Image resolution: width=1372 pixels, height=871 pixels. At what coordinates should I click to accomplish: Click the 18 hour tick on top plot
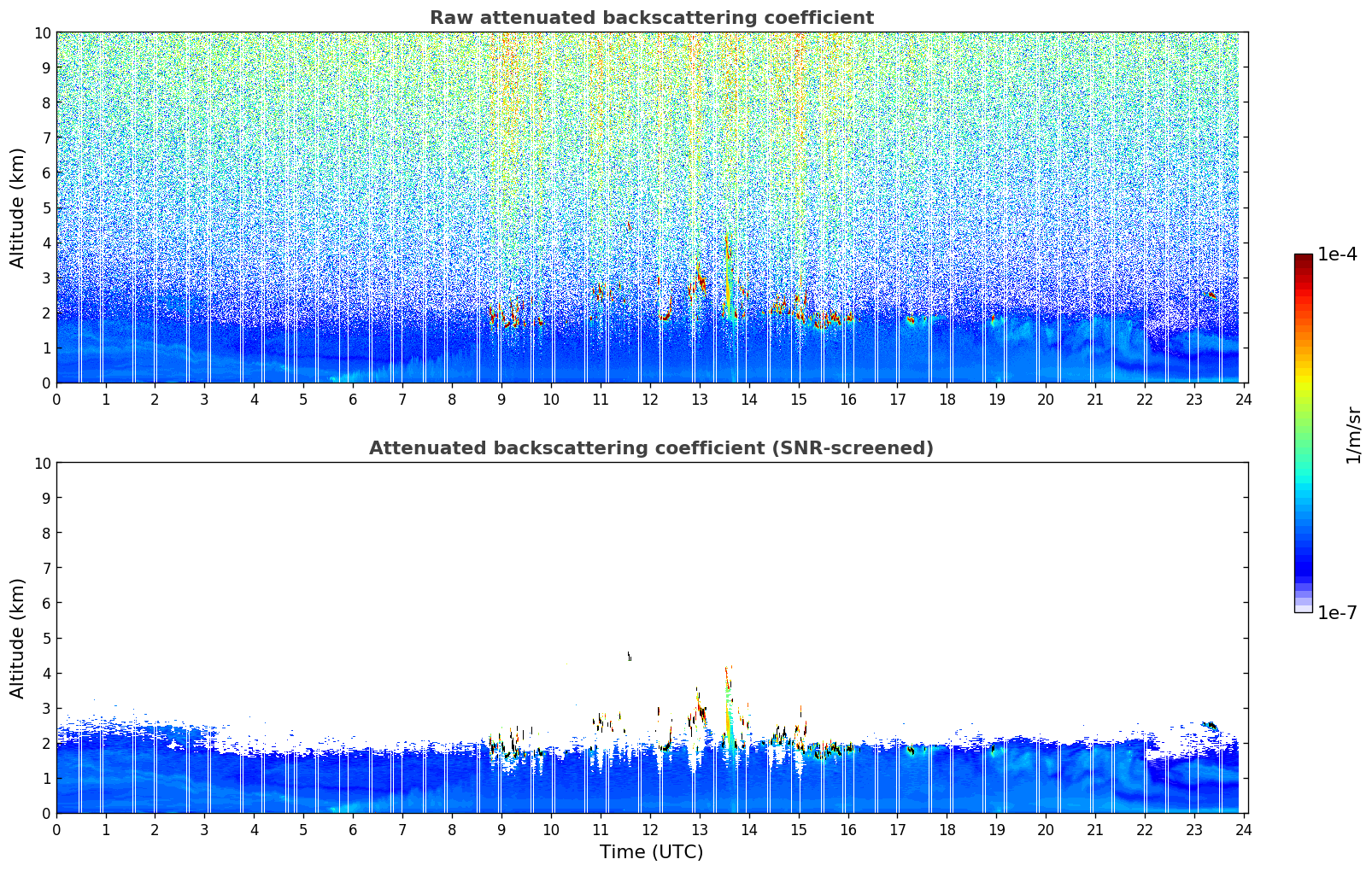point(947,399)
